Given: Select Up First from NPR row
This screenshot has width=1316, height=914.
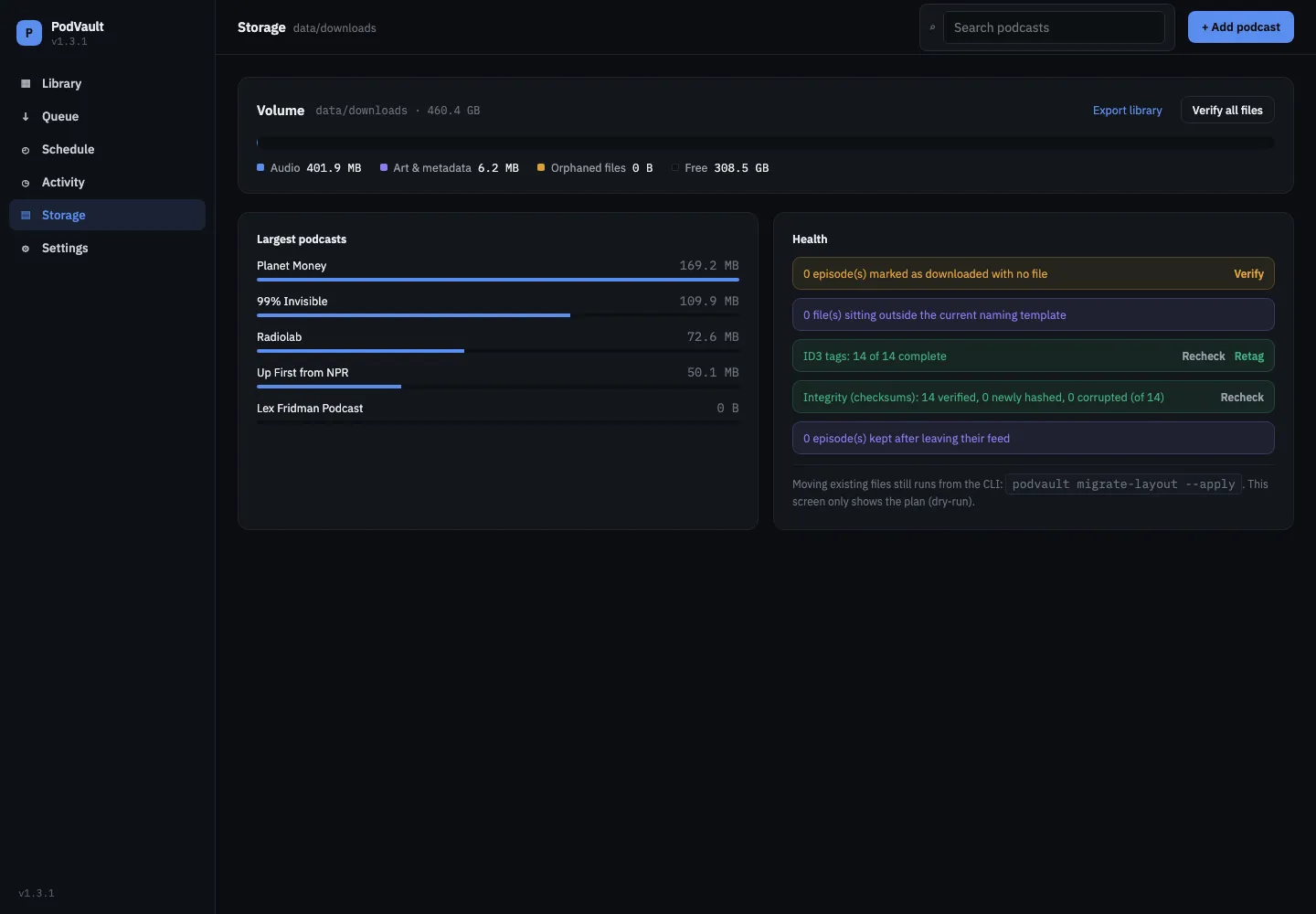Looking at the screenshot, I should tap(497, 377).
